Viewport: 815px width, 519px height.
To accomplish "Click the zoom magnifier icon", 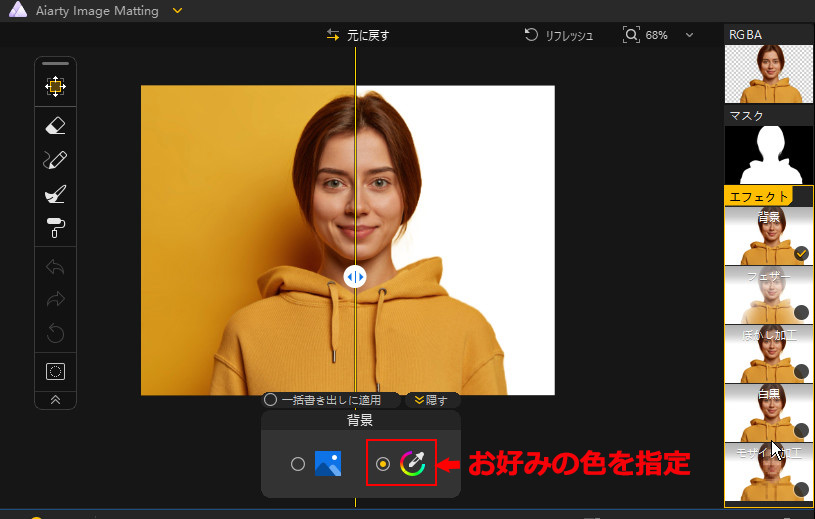I will pyautogui.click(x=631, y=35).
